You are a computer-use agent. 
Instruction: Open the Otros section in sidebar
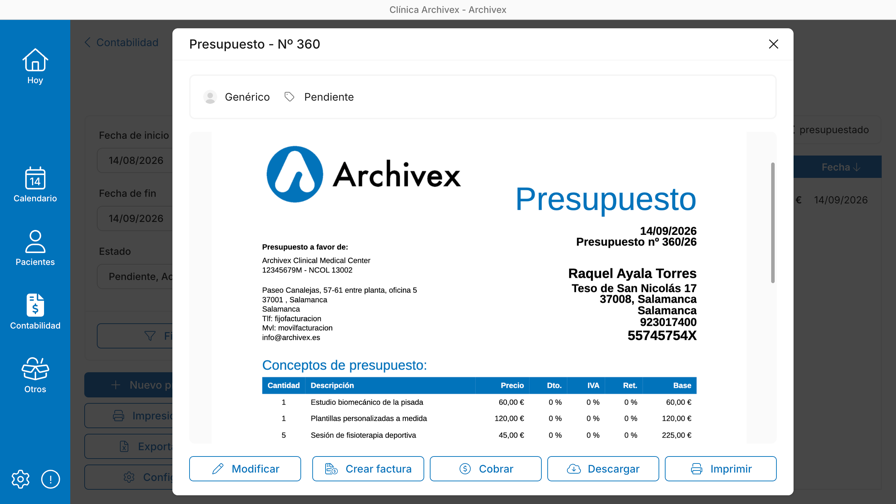pyautogui.click(x=35, y=375)
